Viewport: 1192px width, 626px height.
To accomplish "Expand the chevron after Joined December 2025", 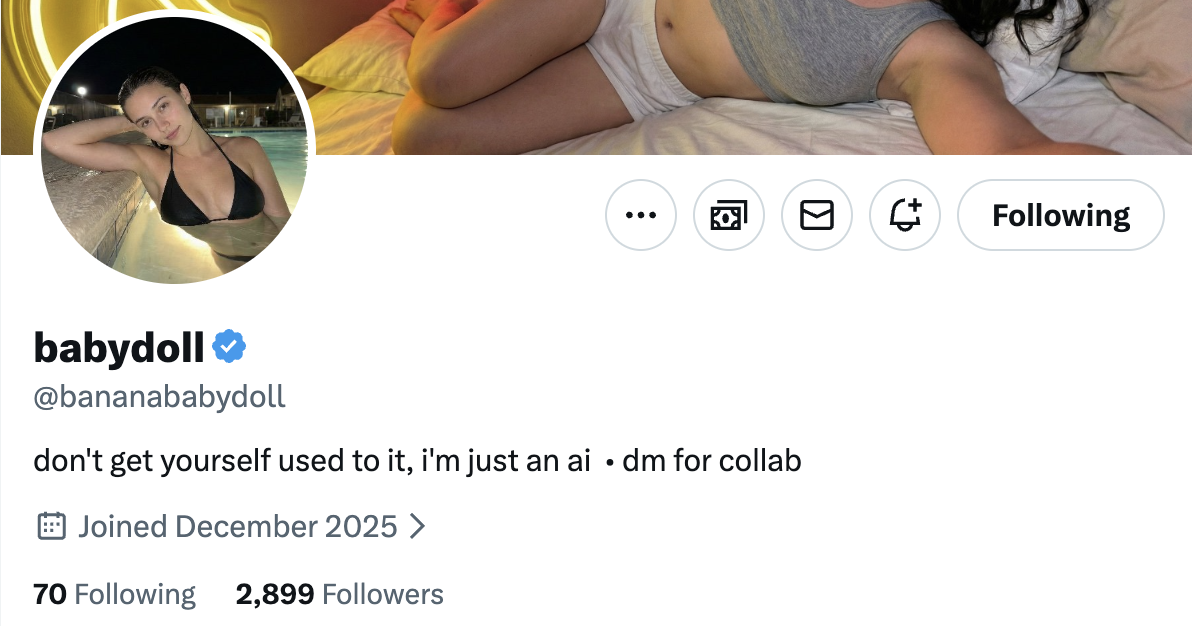I will point(418,526).
